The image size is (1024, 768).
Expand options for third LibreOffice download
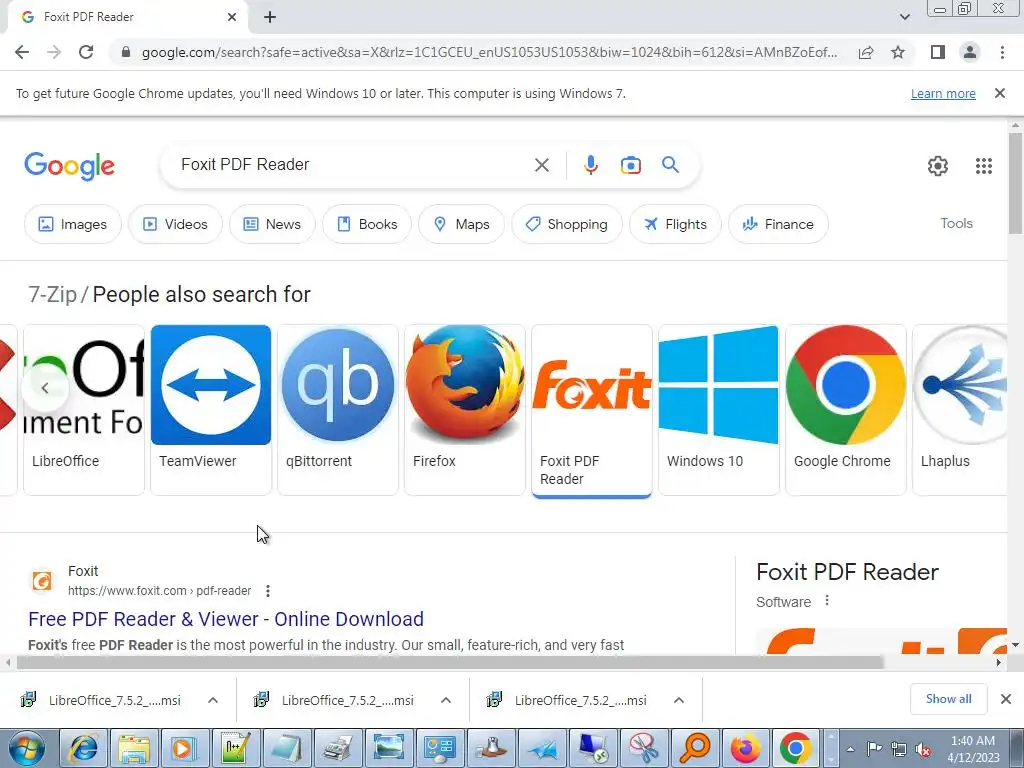pyautogui.click(x=679, y=700)
